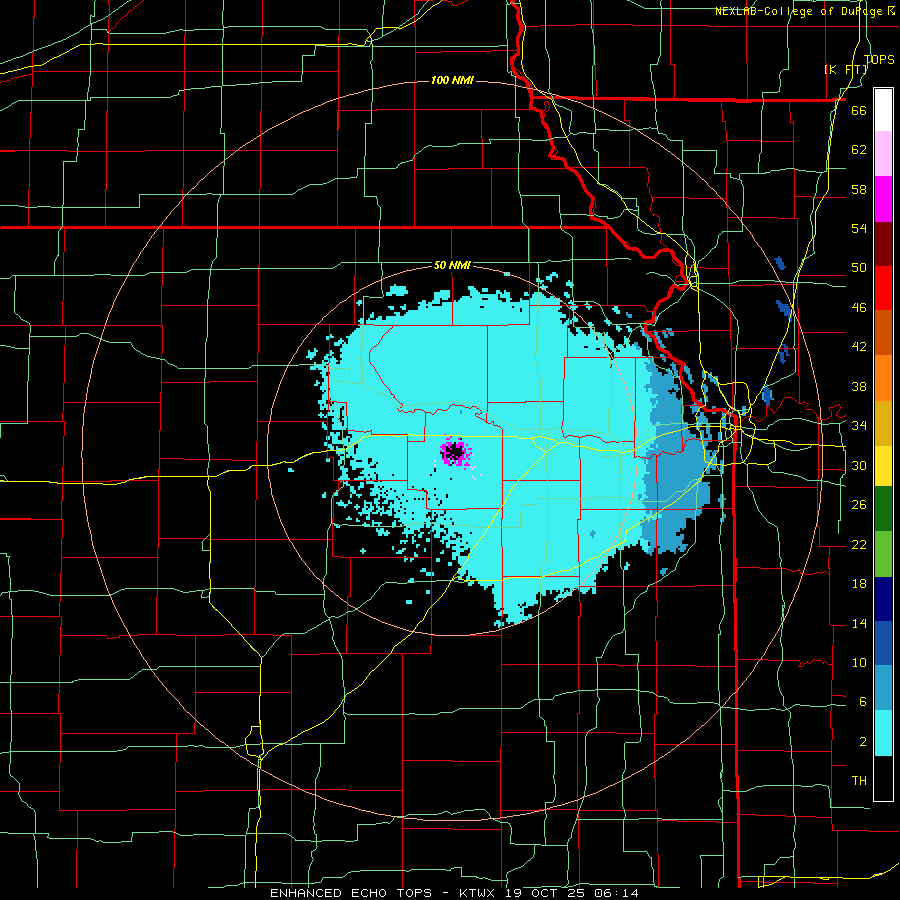Click the '50 NMI' range ring label

click(x=452, y=265)
